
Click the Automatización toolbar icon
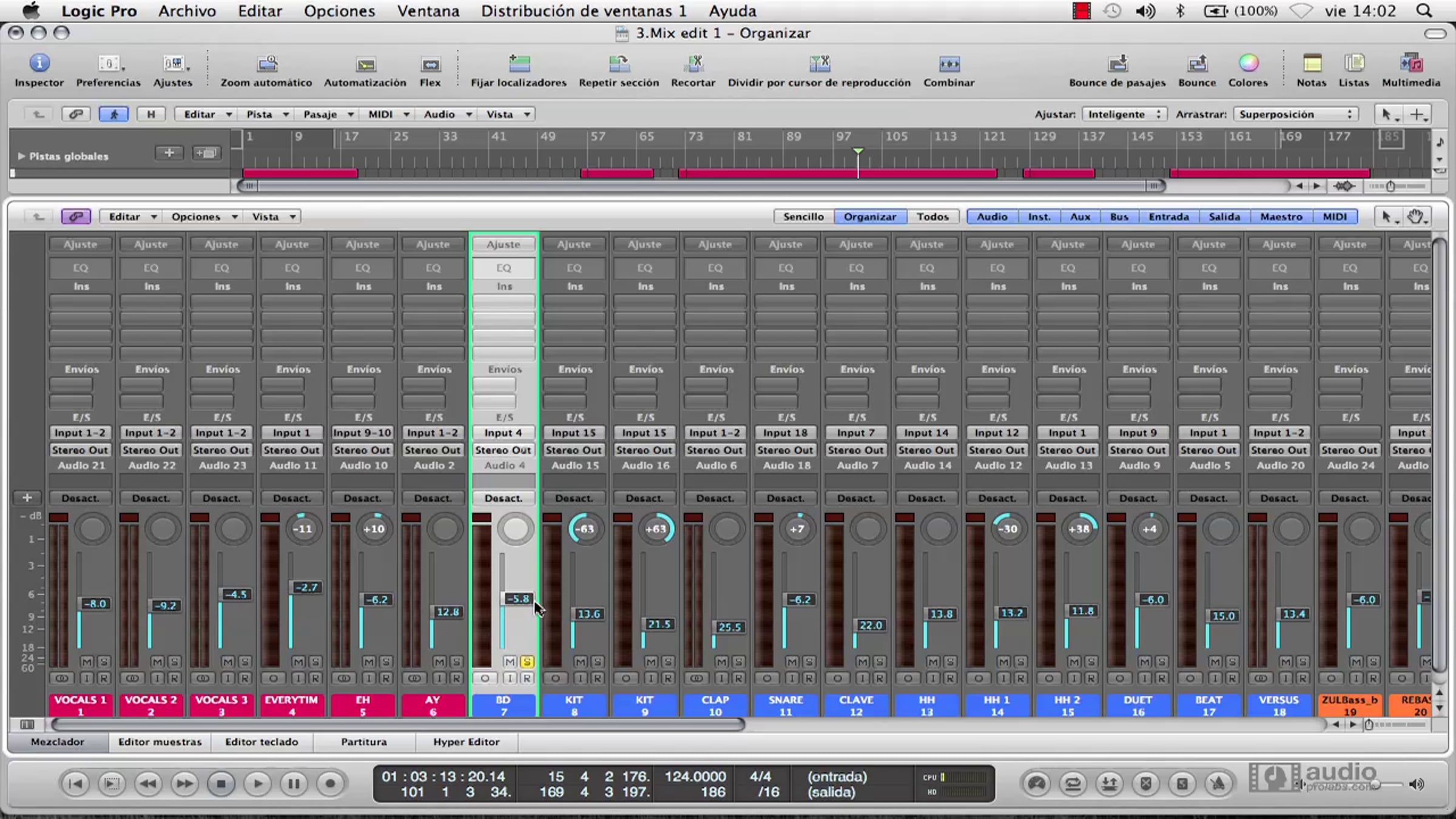pos(365,64)
